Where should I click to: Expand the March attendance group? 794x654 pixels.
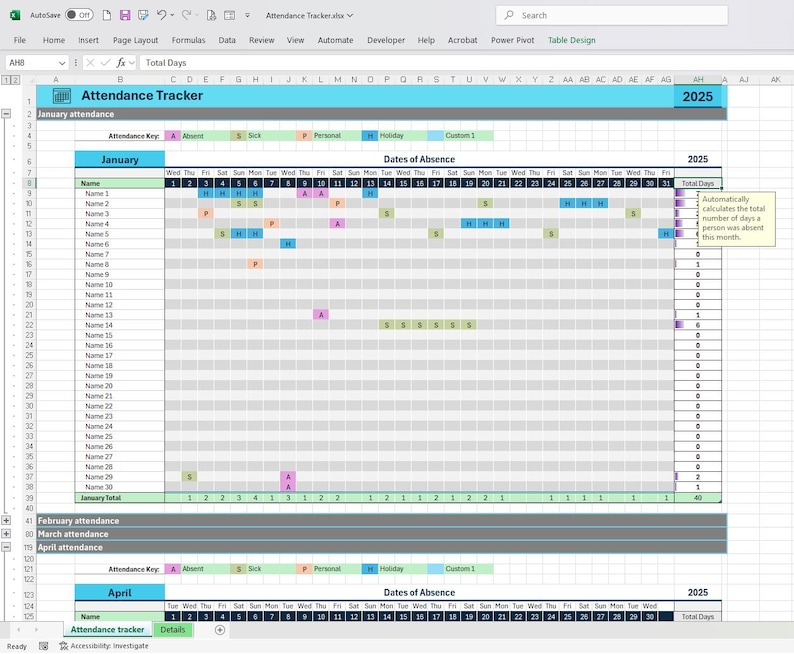(6, 534)
